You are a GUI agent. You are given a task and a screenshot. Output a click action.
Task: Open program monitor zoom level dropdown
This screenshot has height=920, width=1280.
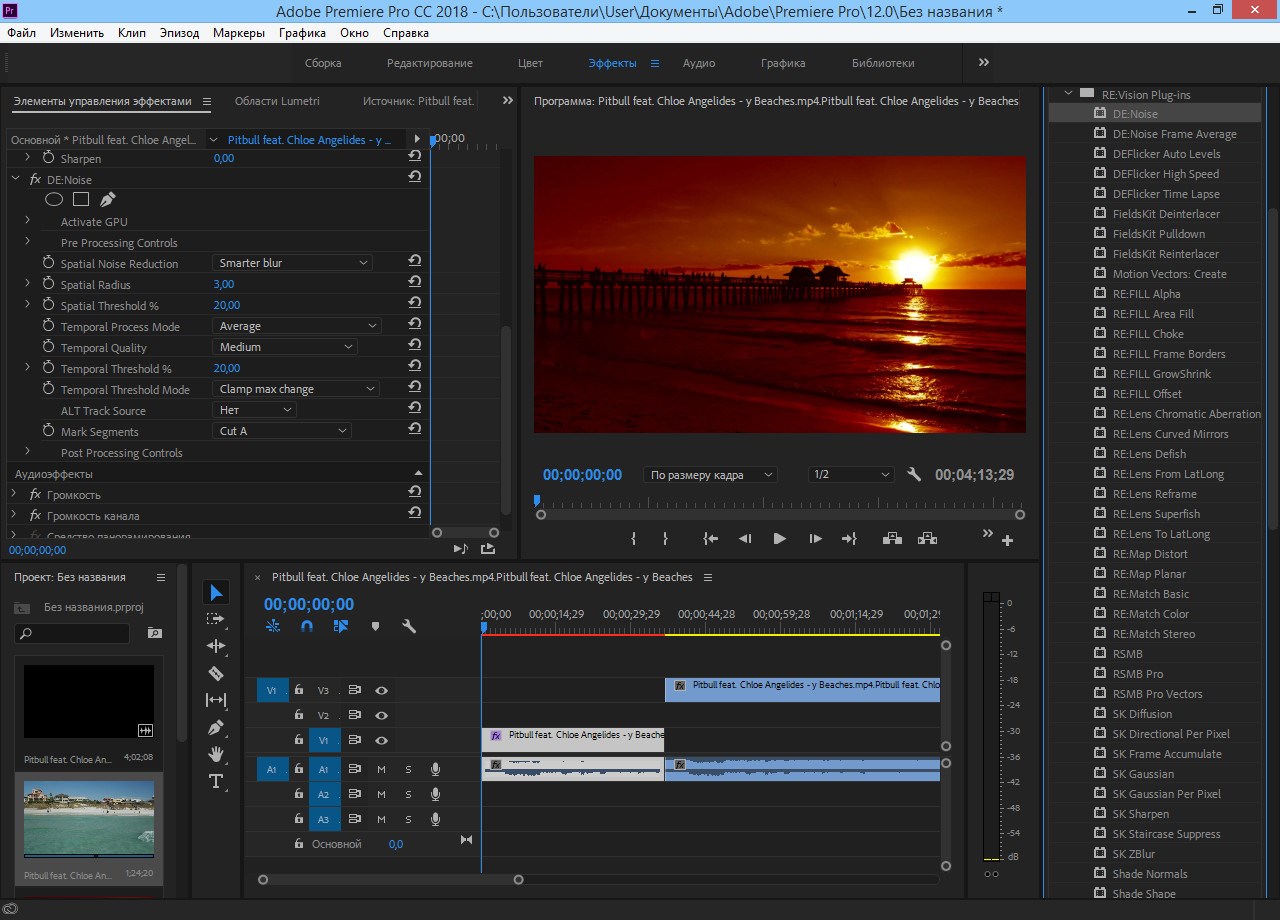tap(711, 475)
